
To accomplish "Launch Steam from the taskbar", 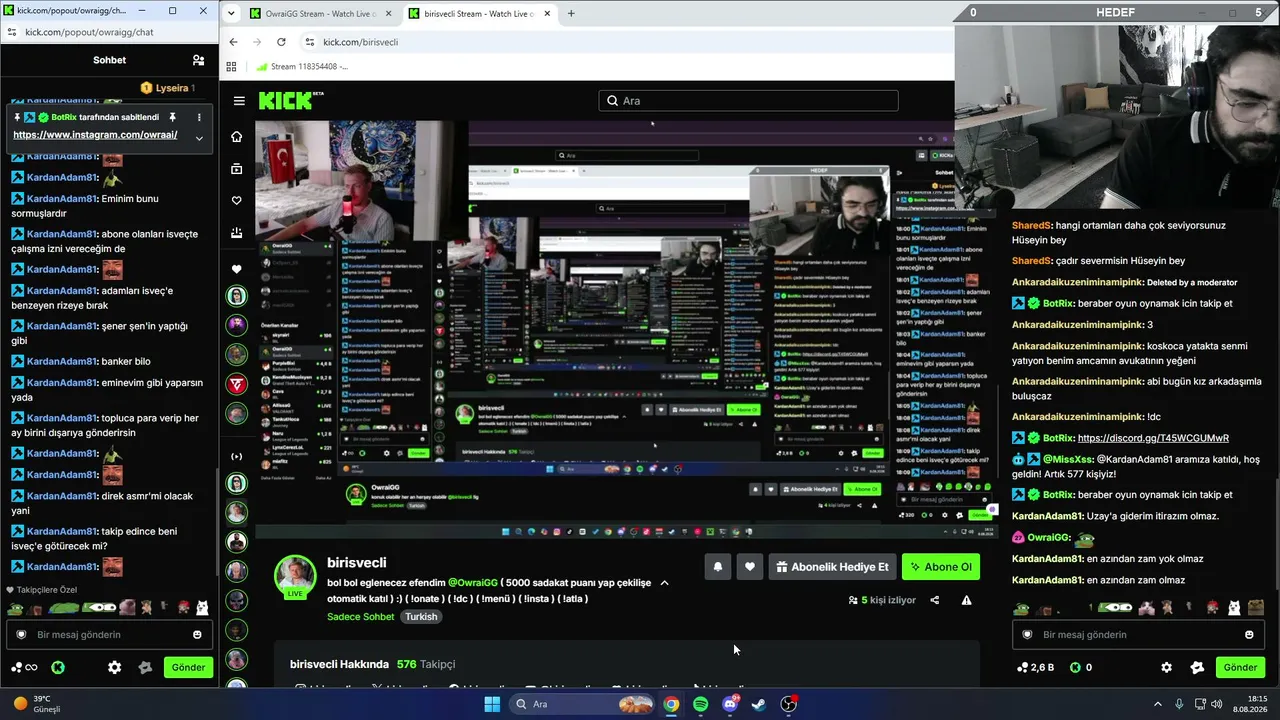I will (x=759, y=704).
